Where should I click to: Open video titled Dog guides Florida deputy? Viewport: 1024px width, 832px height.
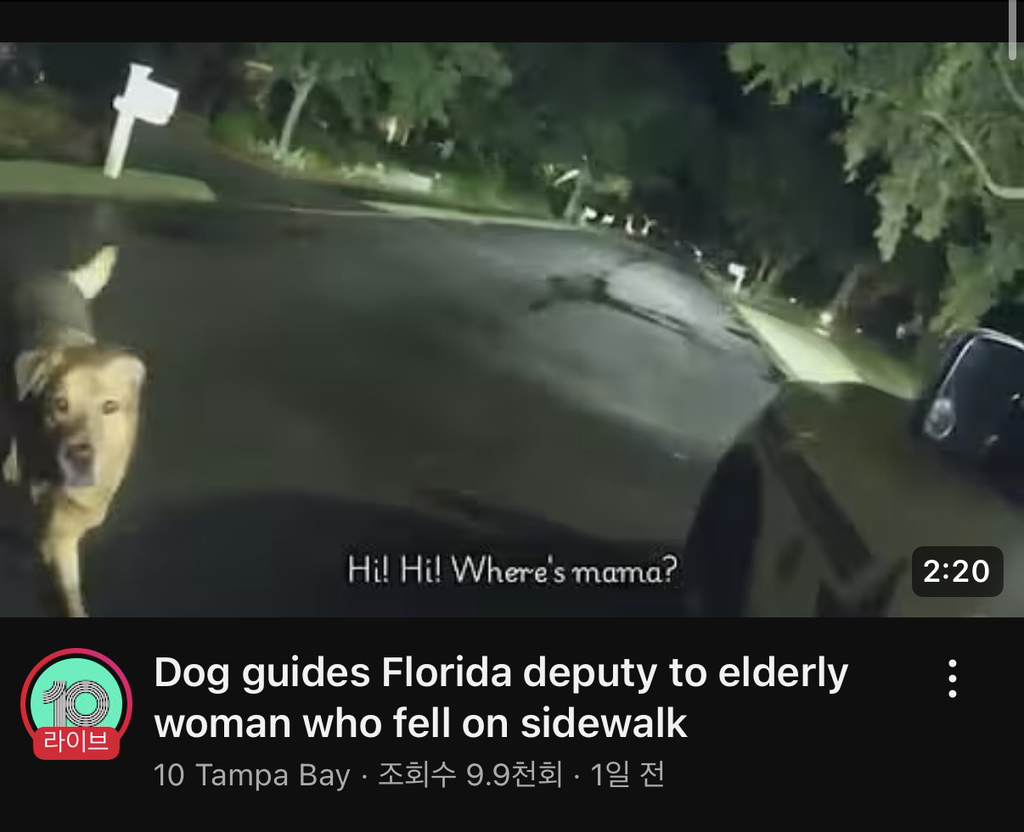[501, 697]
